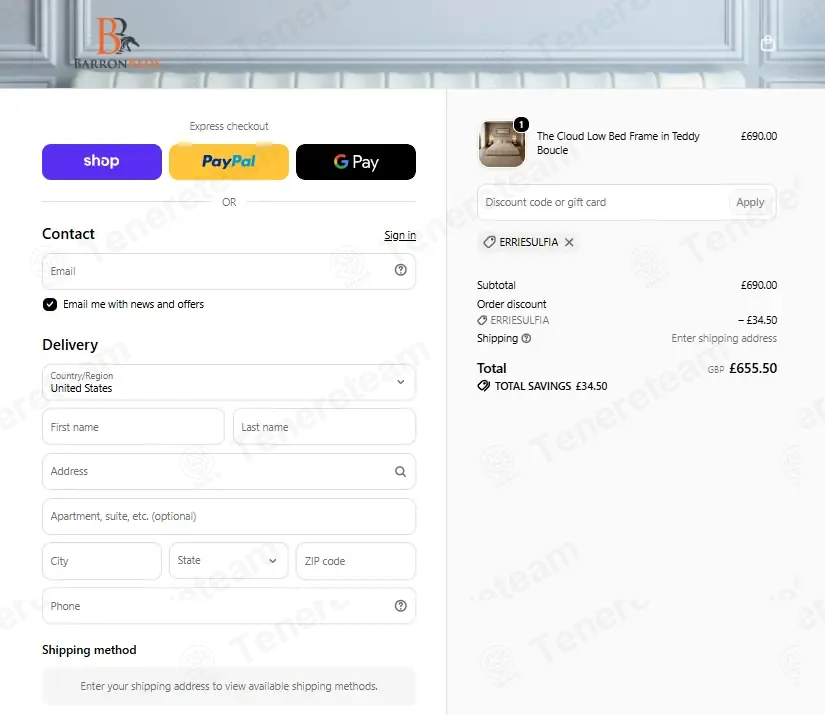Click the phone help question icon
The image size is (825, 715).
coord(400,606)
